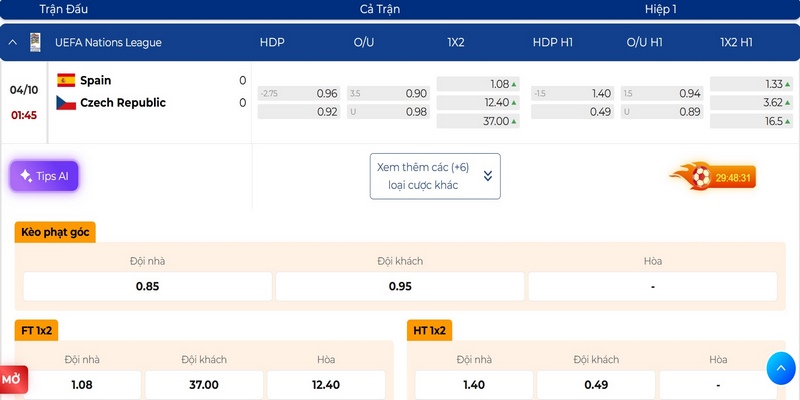The image size is (800, 400).
Task: Choose Kèo phạt góc Đội nhà 0.85
Action: [147, 286]
